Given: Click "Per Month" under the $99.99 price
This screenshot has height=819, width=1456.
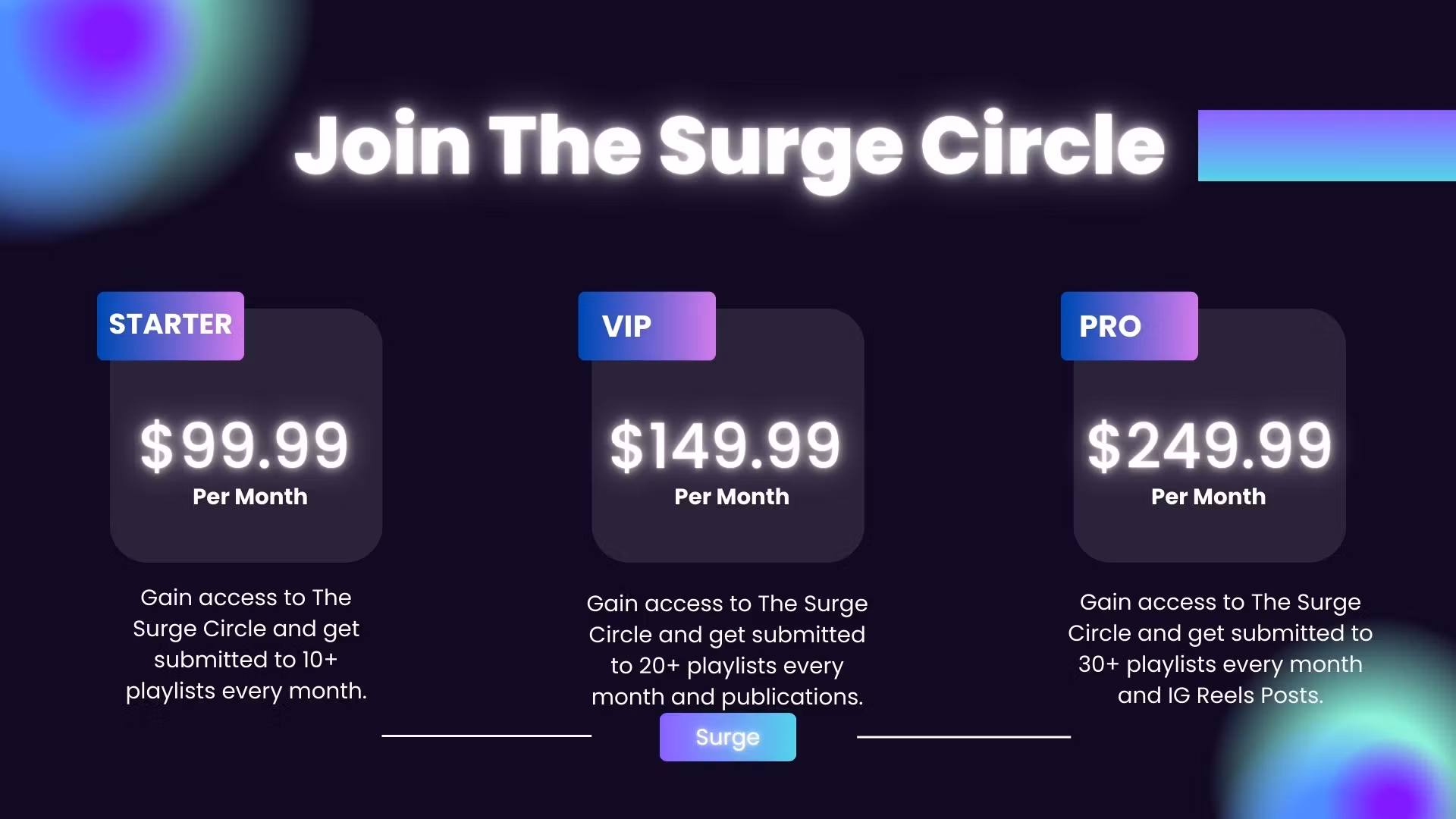Looking at the screenshot, I should click(x=250, y=497).
